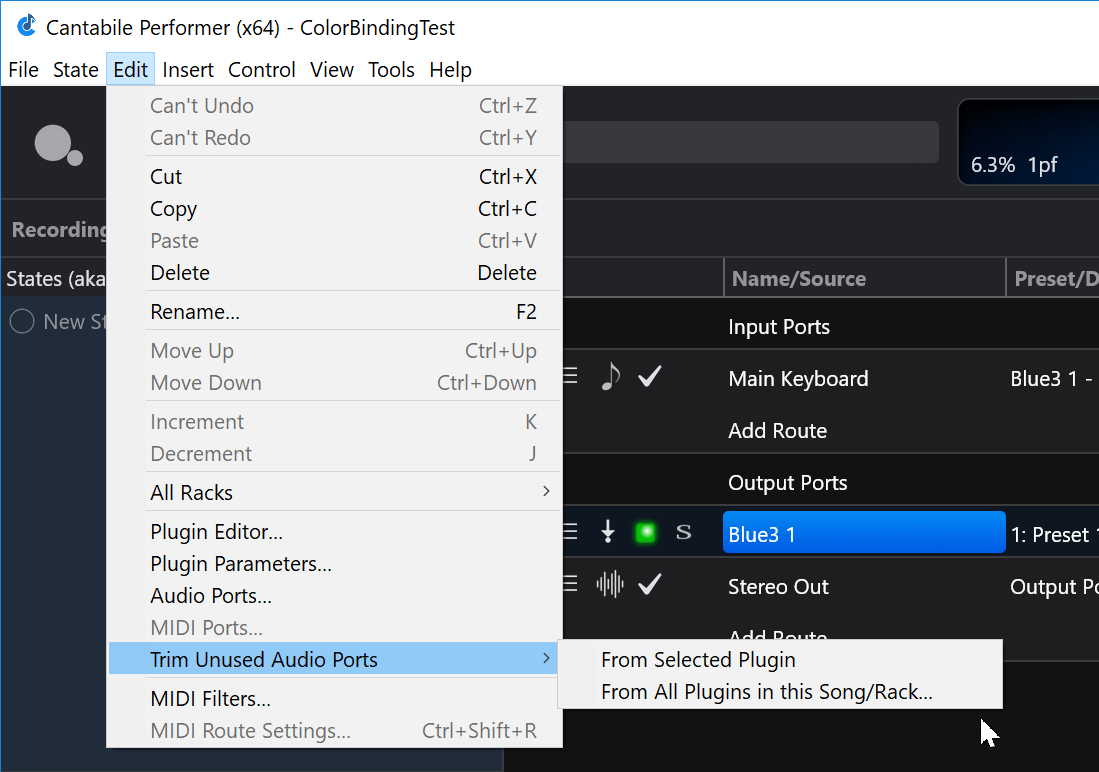Click the CPU load 6.3% readout
Viewport: 1099px width, 772px height.
[x=992, y=165]
